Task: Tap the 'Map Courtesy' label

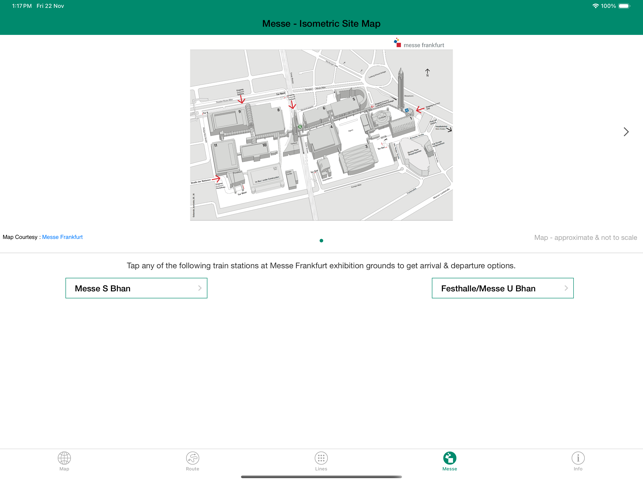Action: point(20,237)
